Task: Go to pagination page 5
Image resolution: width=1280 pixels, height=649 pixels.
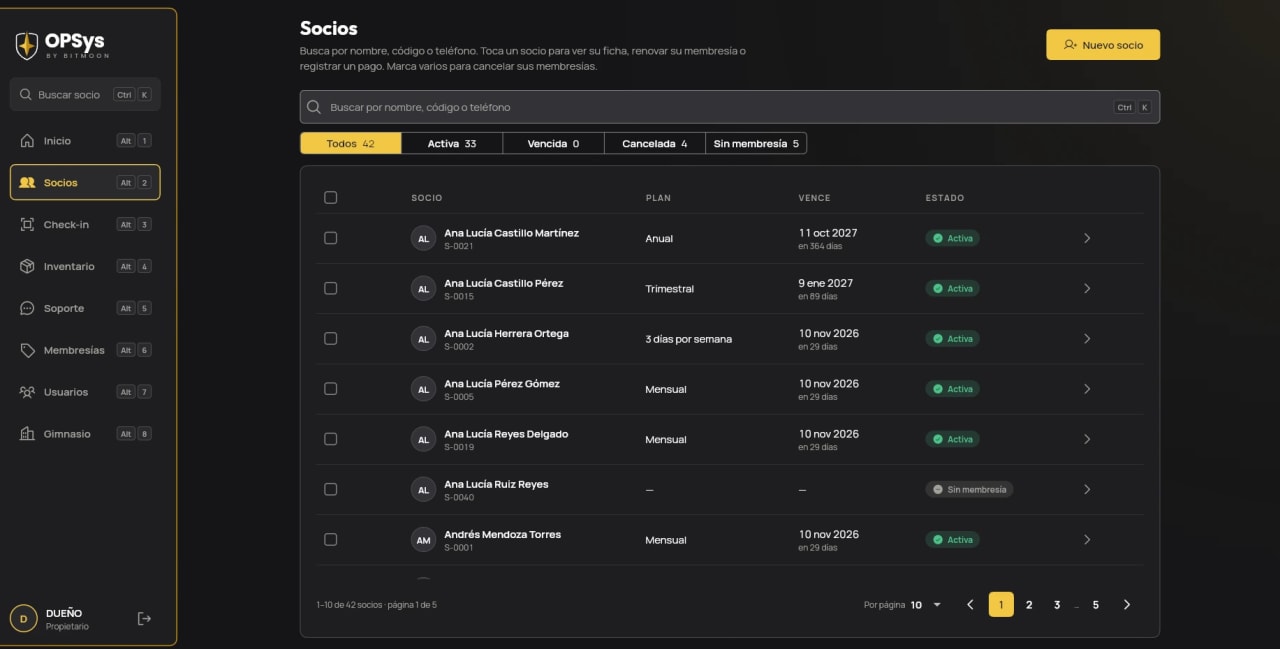Action: click(x=1096, y=605)
